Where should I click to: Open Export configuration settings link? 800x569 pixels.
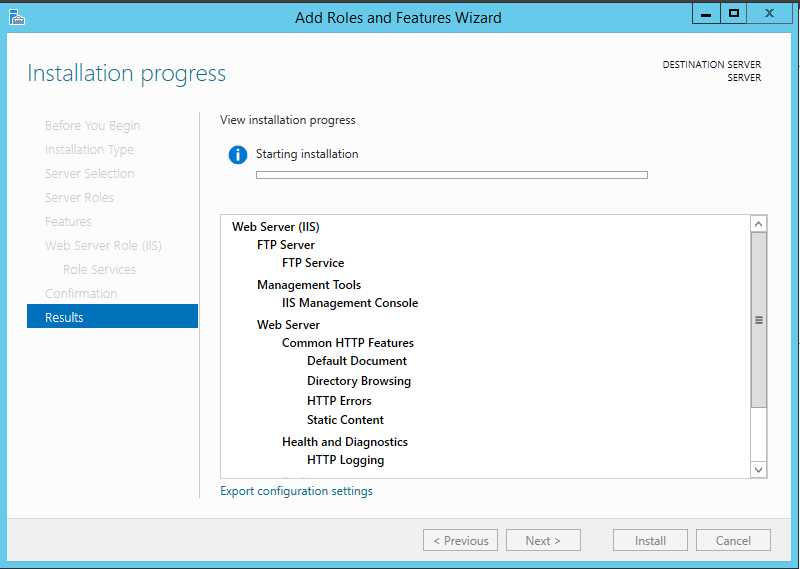(x=296, y=491)
